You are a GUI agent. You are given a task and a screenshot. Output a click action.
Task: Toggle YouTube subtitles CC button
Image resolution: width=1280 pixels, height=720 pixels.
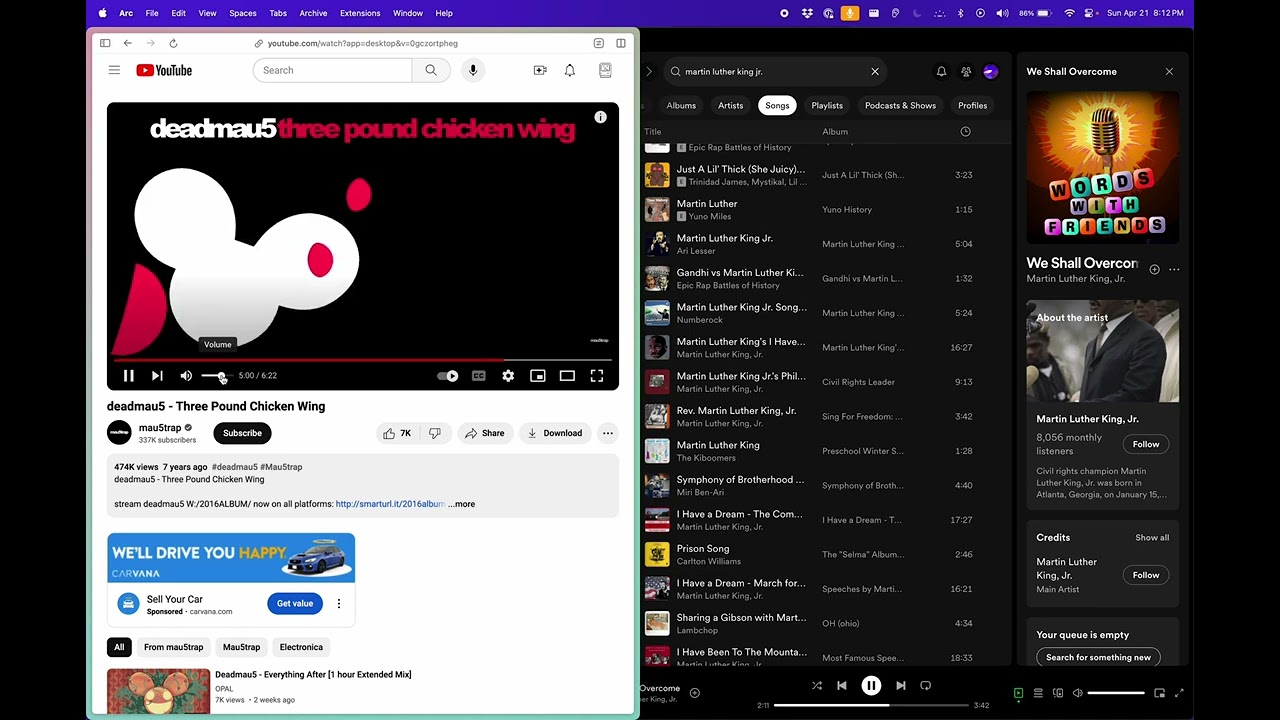click(479, 376)
